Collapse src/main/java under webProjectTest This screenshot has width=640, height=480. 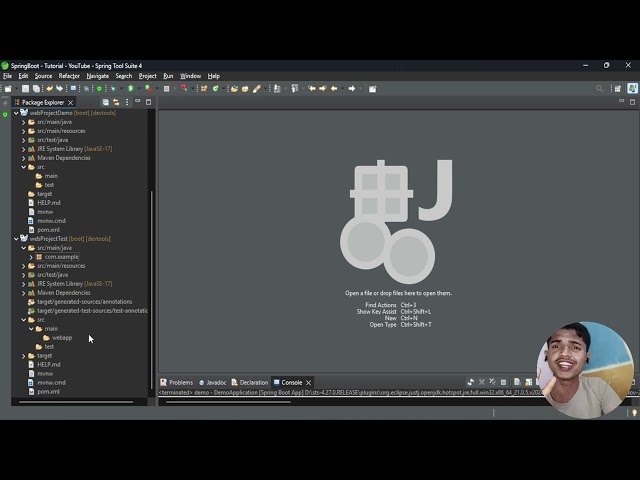point(23,248)
